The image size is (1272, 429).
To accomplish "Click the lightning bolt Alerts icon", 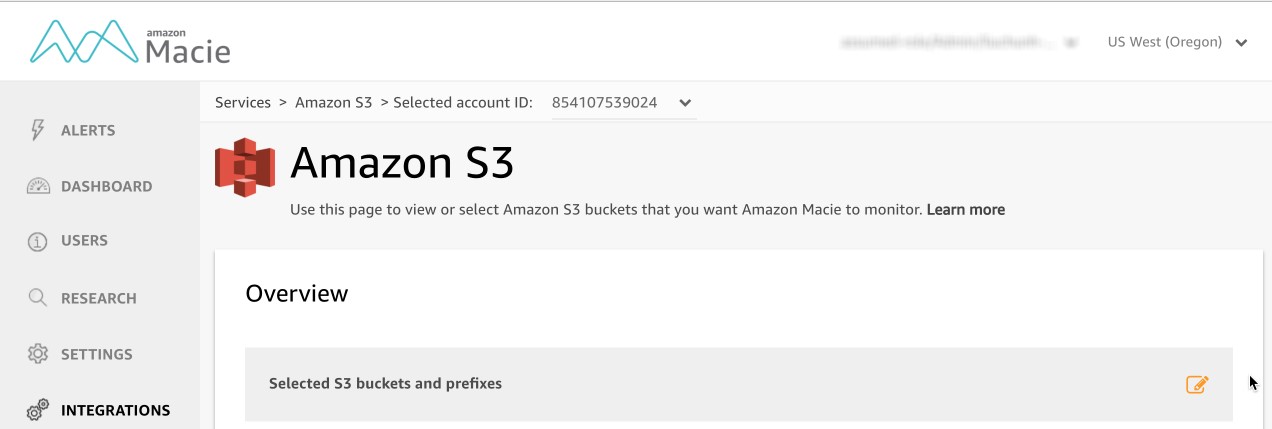I will pos(38,130).
